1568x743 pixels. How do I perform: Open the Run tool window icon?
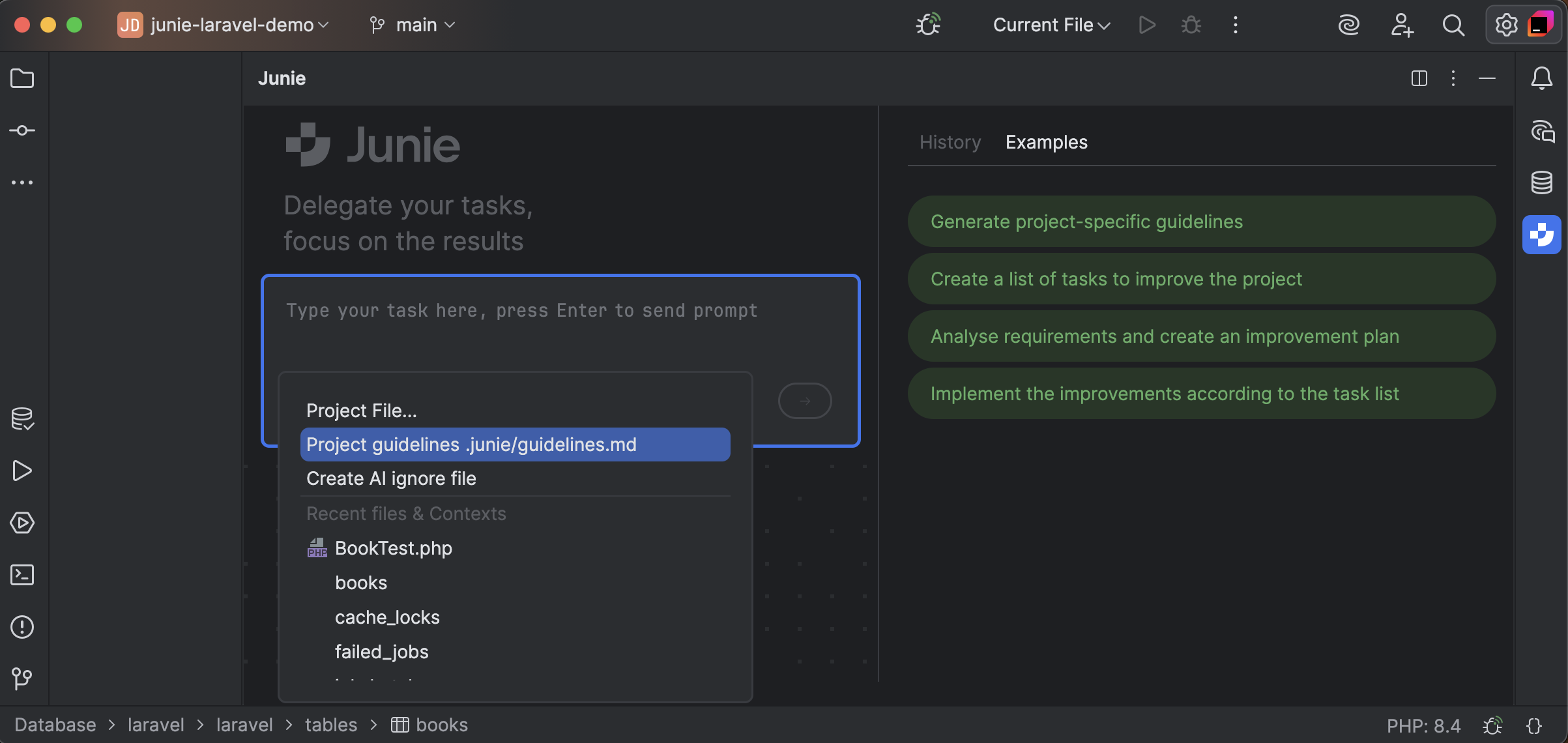[22, 471]
